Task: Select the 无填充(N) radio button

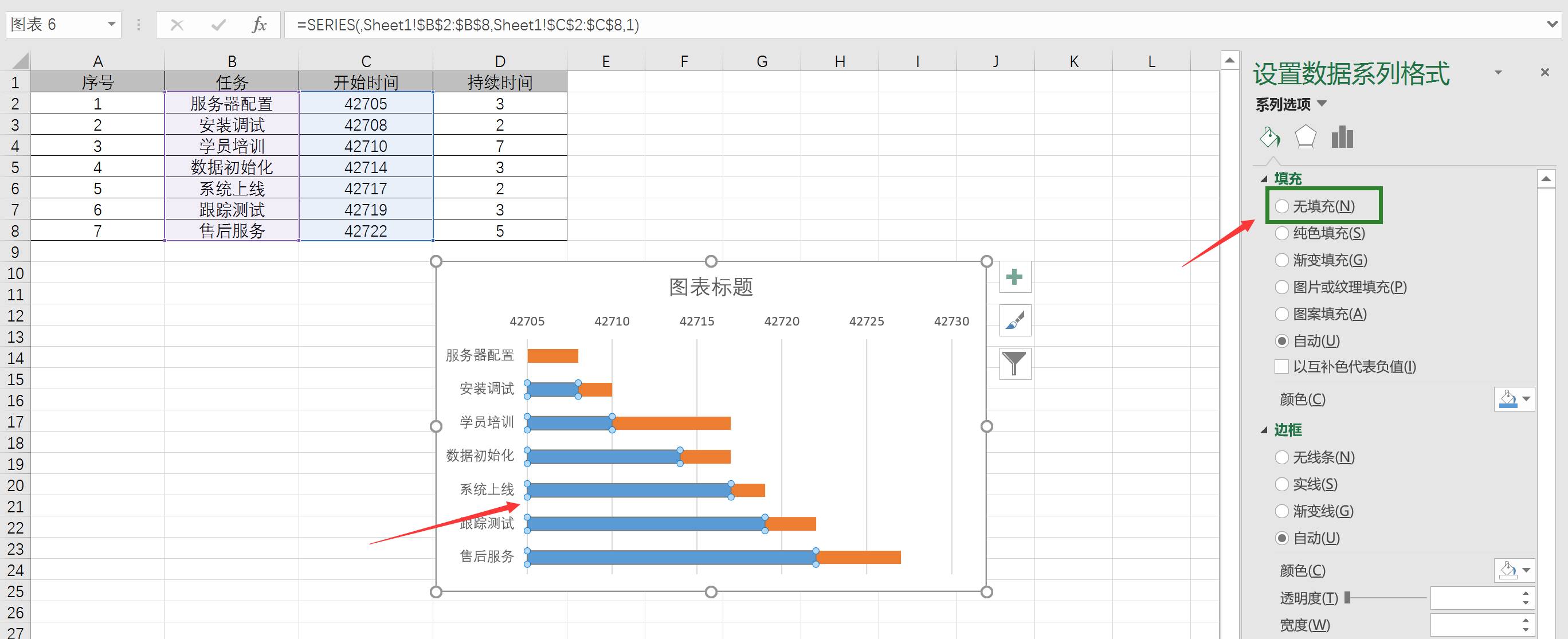Action: pyautogui.click(x=1282, y=206)
